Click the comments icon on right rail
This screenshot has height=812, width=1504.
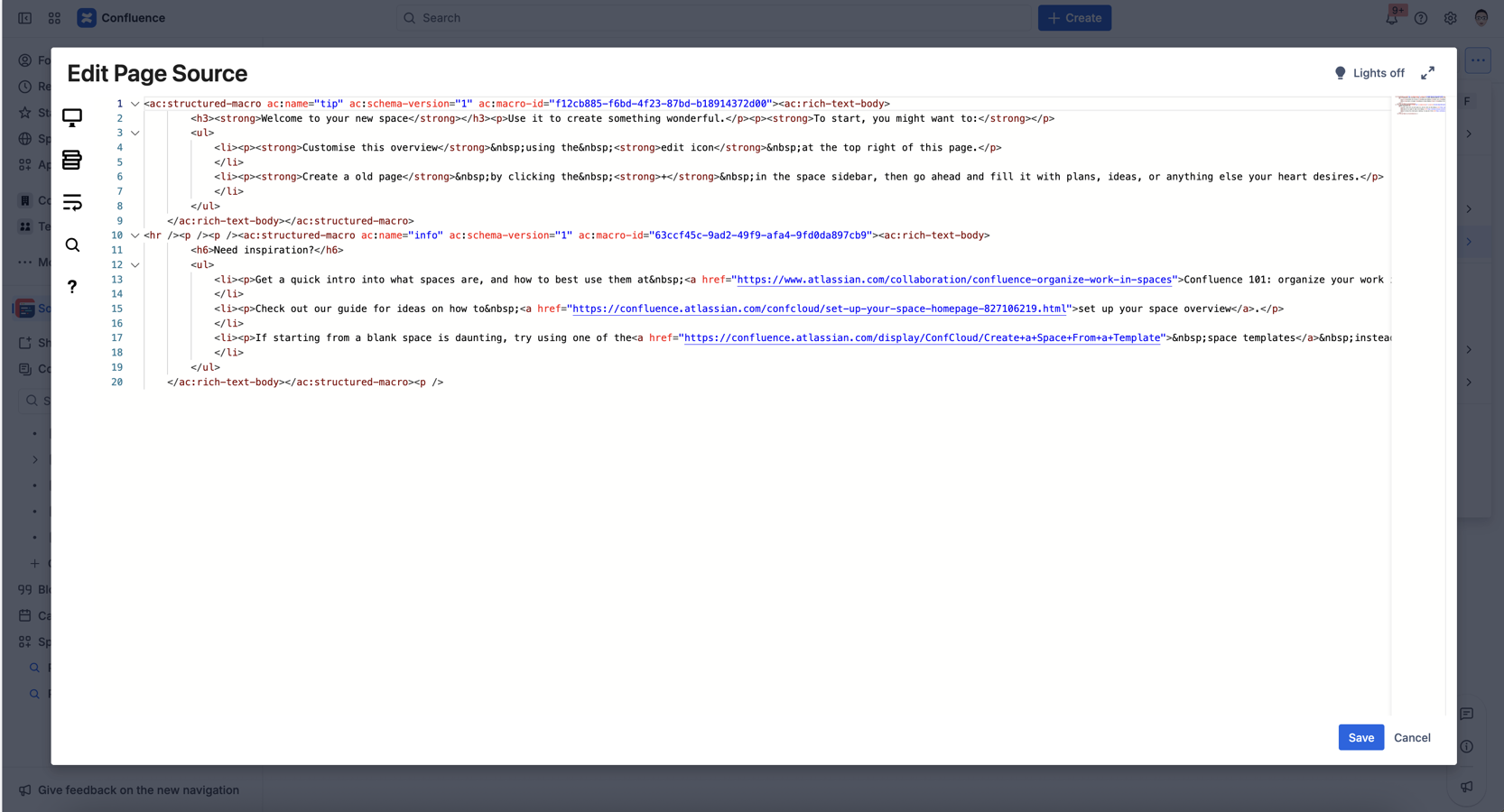coord(1467,714)
